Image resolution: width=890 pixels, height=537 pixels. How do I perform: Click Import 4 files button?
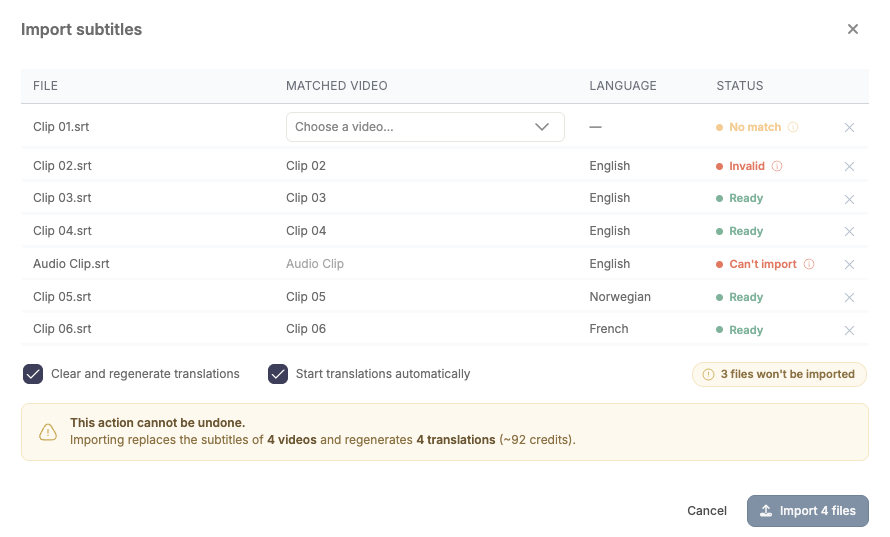tap(808, 511)
